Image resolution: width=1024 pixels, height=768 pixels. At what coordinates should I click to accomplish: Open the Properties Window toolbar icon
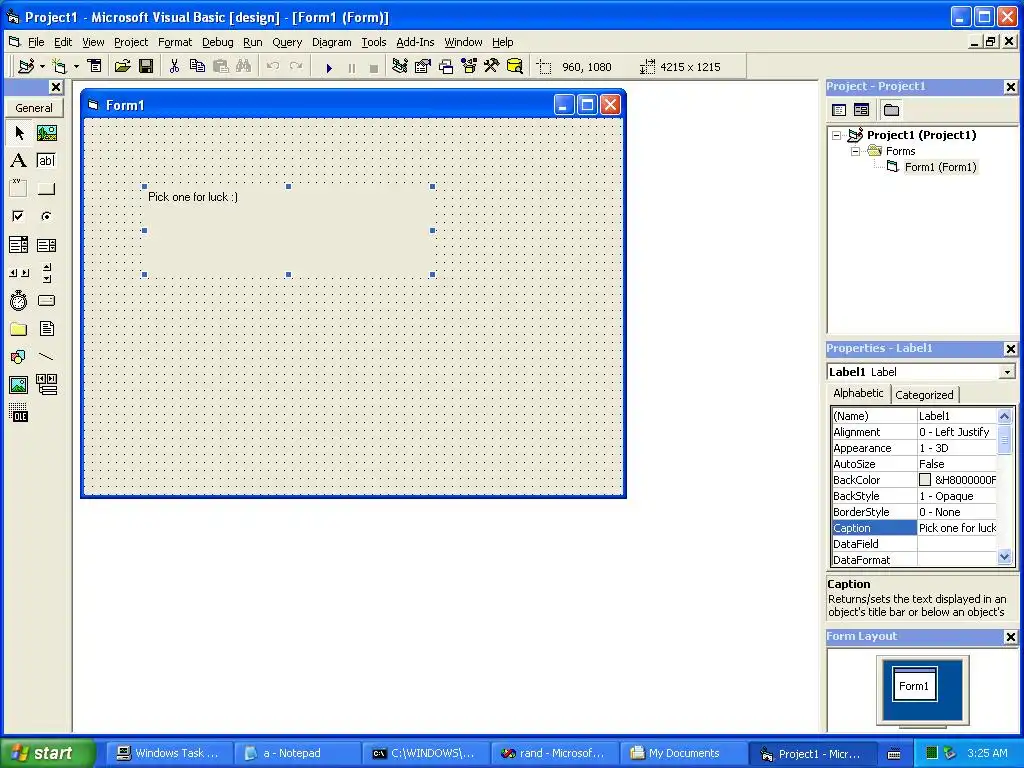click(423, 66)
